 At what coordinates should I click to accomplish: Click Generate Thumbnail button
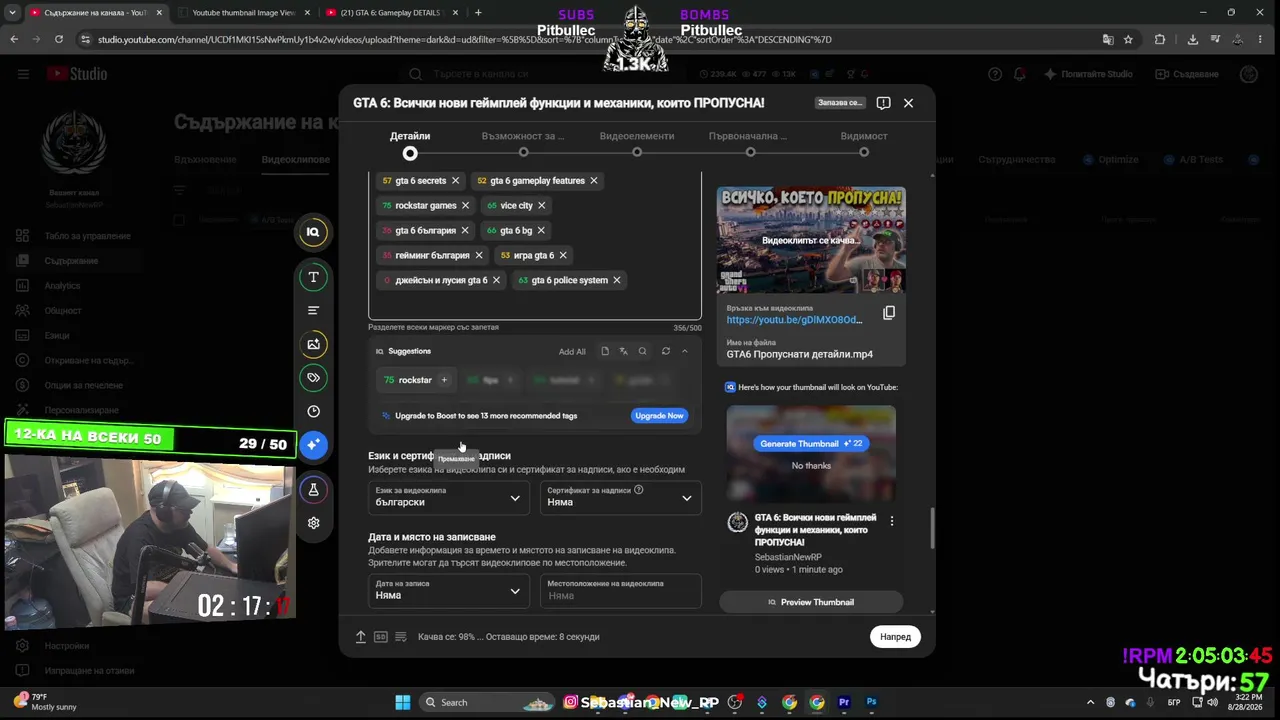pos(810,444)
